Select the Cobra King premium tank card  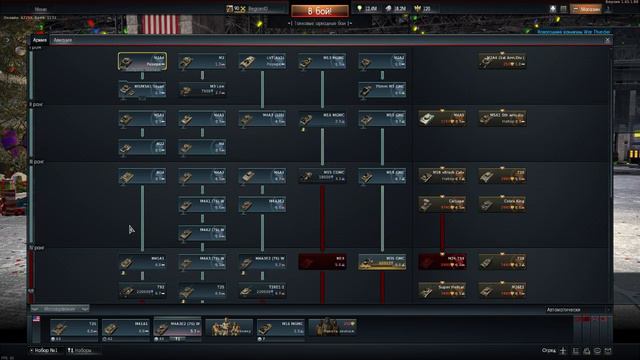point(502,204)
